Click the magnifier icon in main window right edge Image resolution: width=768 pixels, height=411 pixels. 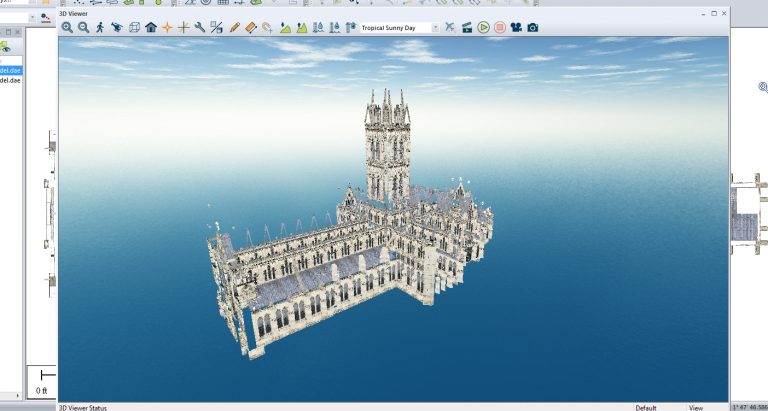763,87
